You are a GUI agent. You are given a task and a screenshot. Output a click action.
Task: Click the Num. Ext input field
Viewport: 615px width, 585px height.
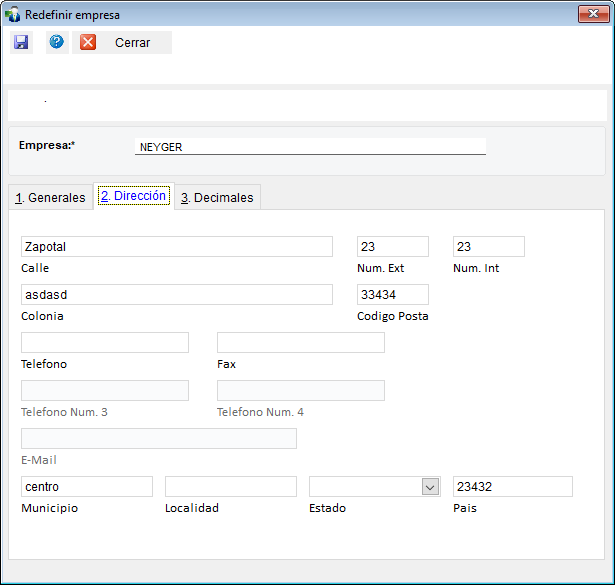393,247
